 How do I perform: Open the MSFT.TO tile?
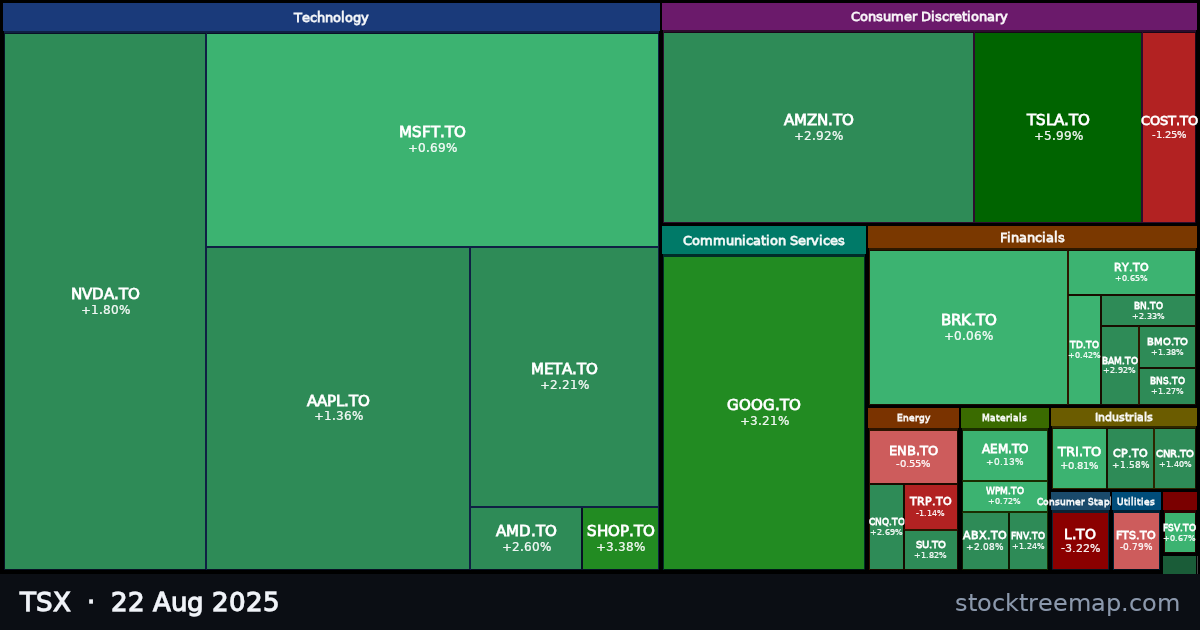click(432, 140)
